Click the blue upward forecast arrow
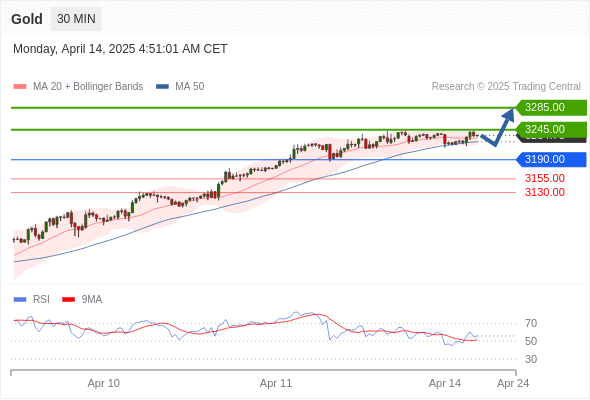 (498, 127)
